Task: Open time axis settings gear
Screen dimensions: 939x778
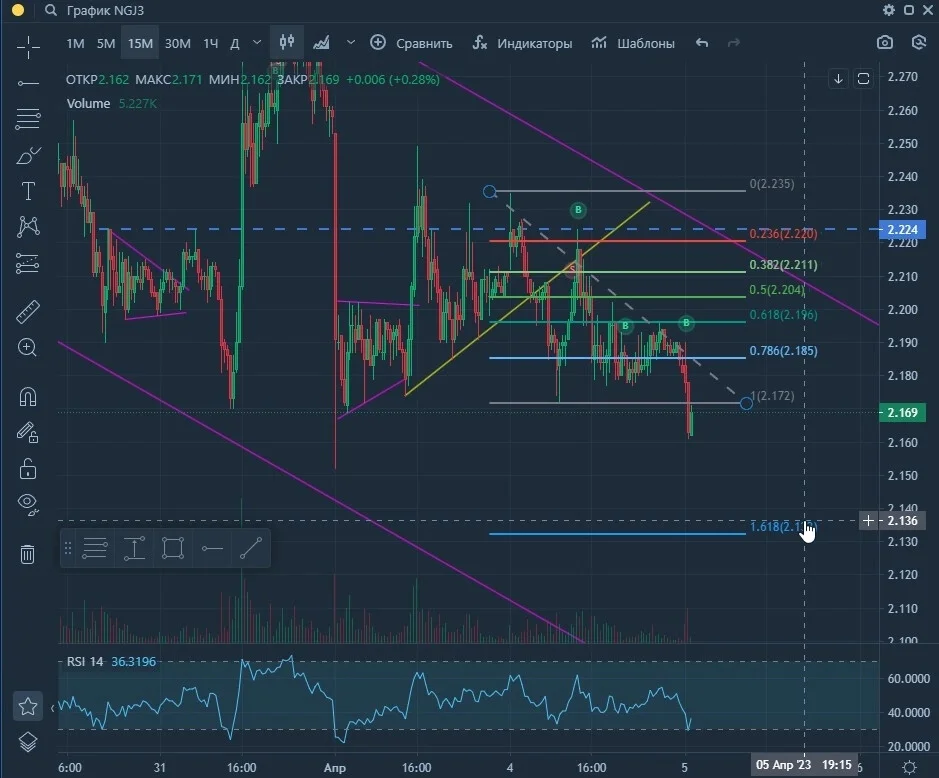Action: [909, 767]
